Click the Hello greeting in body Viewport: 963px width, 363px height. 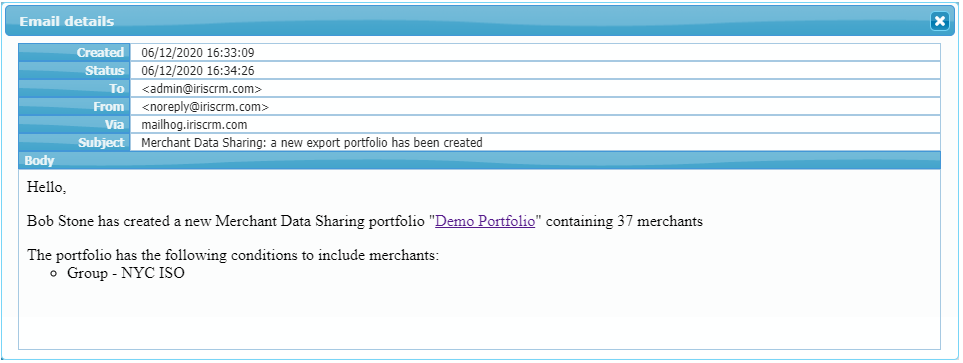pos(47,188)
